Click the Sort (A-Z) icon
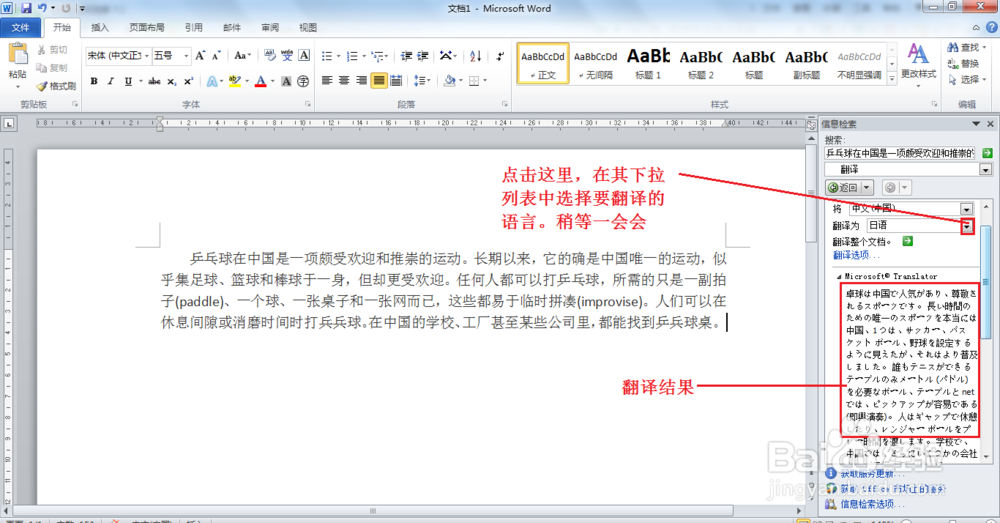Image resolution: width=1000 pixels, height=523 pixels. [475, 56]
